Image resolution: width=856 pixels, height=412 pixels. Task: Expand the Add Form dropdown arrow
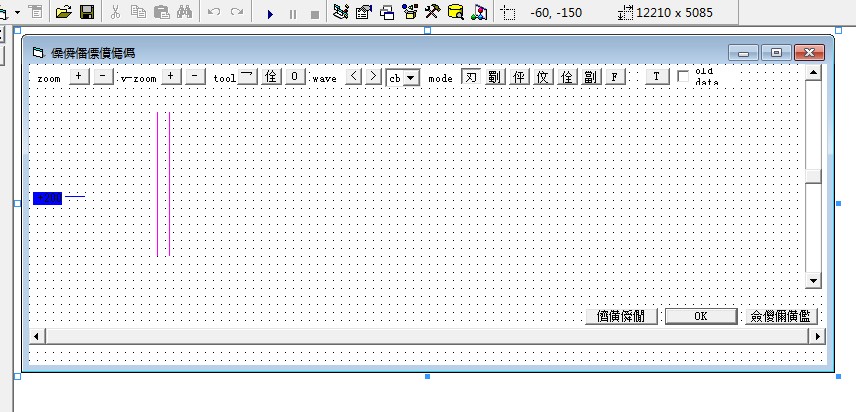pos(17,12)
